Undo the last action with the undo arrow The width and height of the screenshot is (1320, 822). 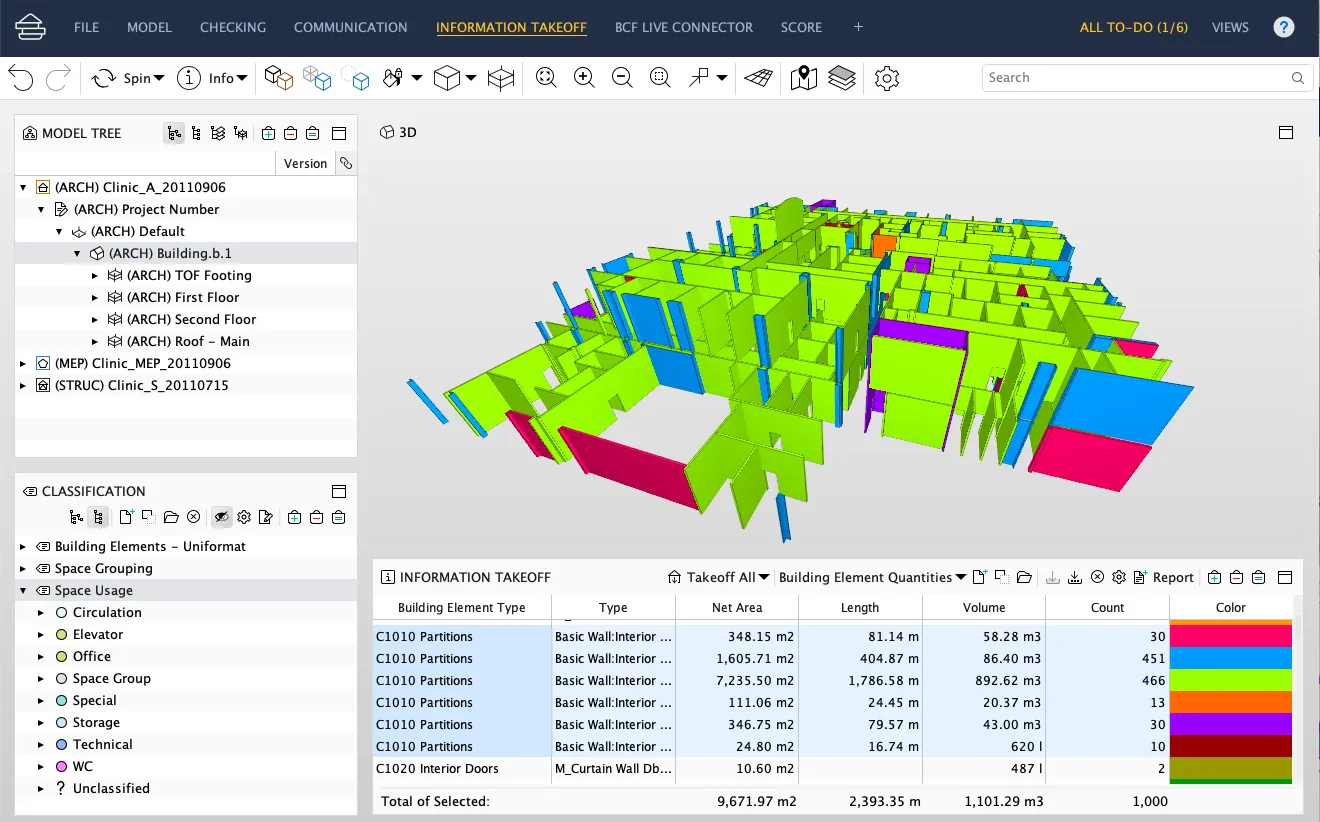point(22,78)
